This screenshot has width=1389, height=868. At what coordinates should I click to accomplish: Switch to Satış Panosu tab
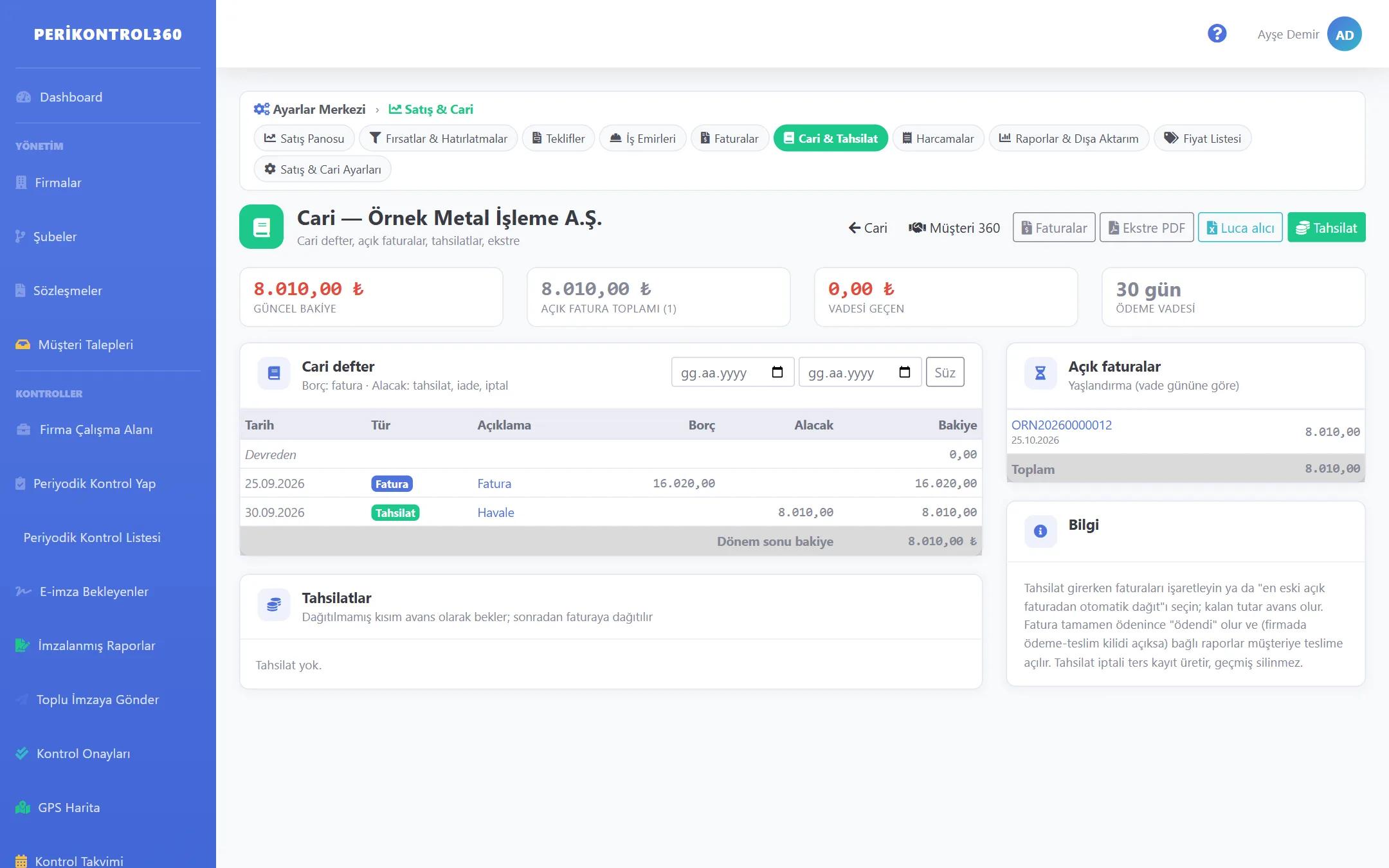click(x=305, y=138)
